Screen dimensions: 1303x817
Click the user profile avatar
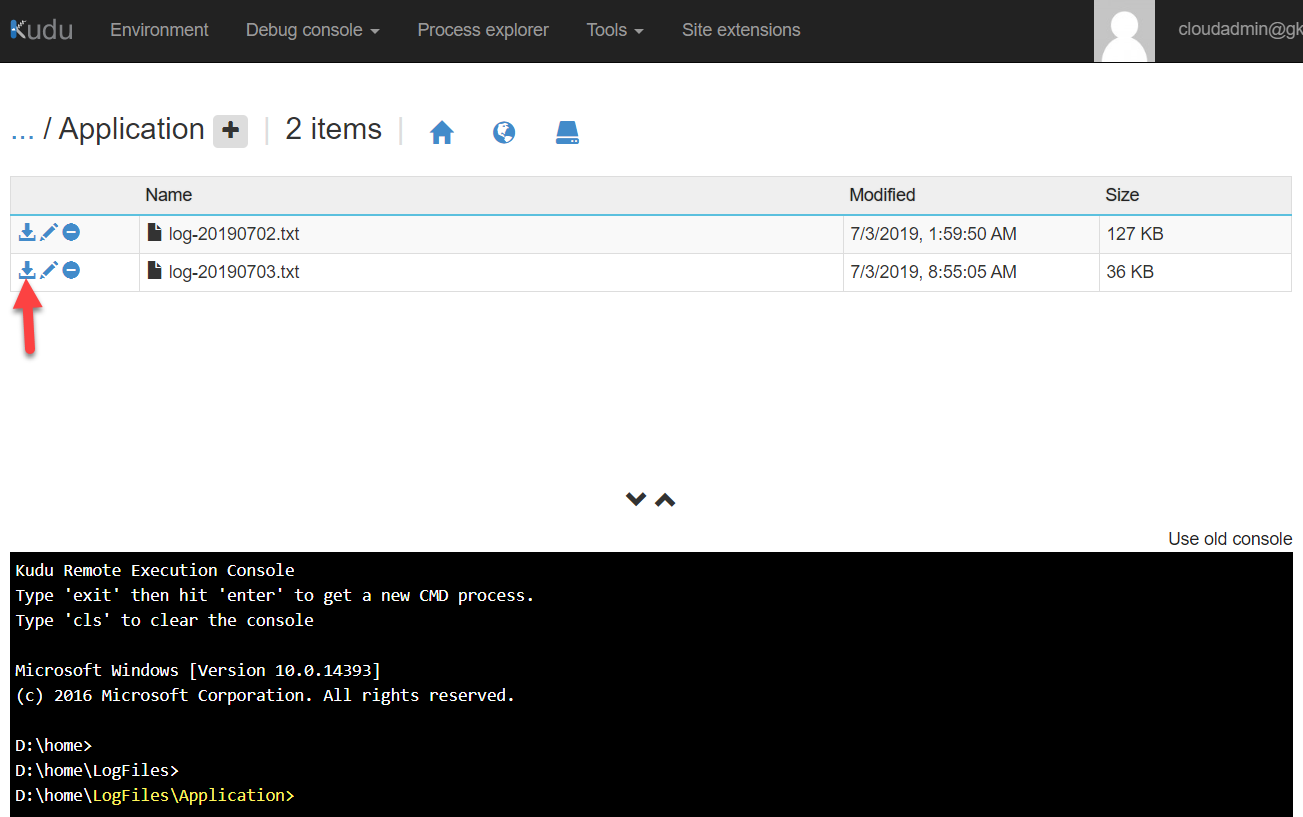point(1124,31)
